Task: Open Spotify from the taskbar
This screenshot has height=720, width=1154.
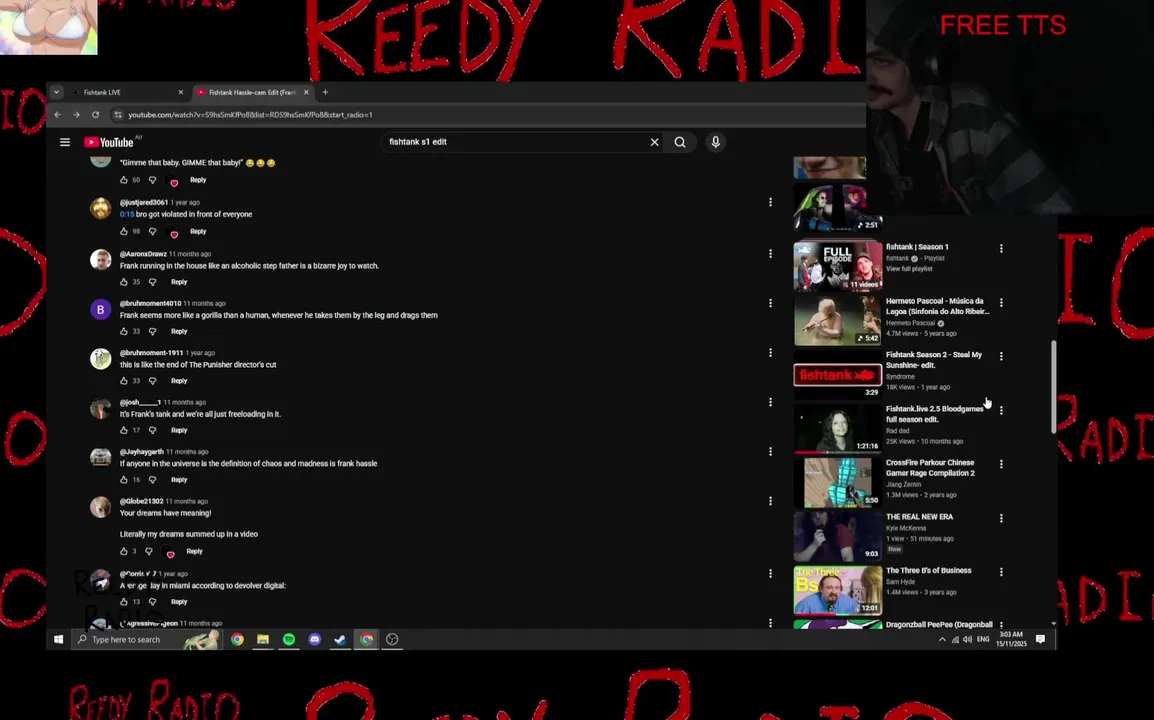Action: coord(288,639)
